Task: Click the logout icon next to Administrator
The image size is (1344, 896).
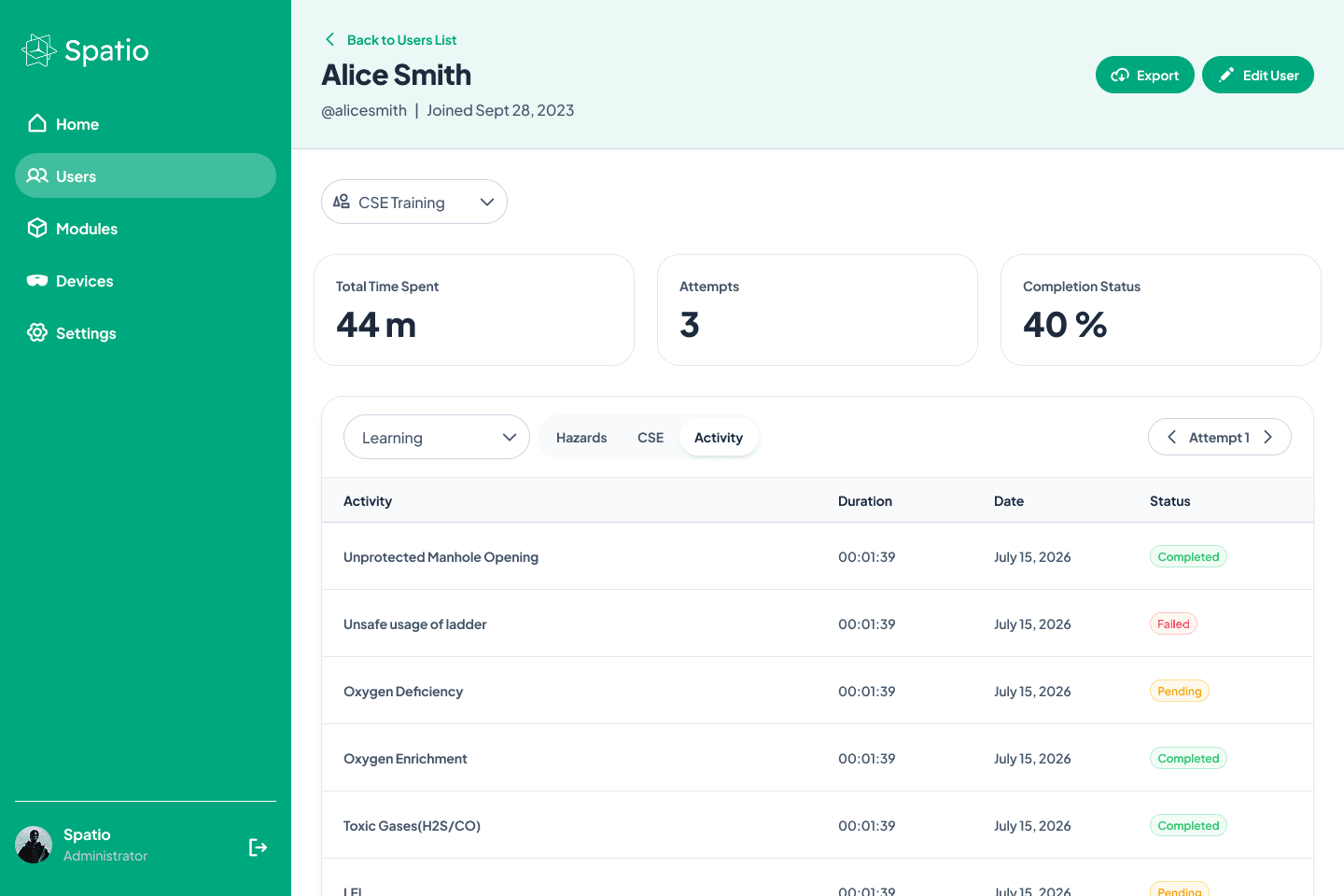Action: 258,847
